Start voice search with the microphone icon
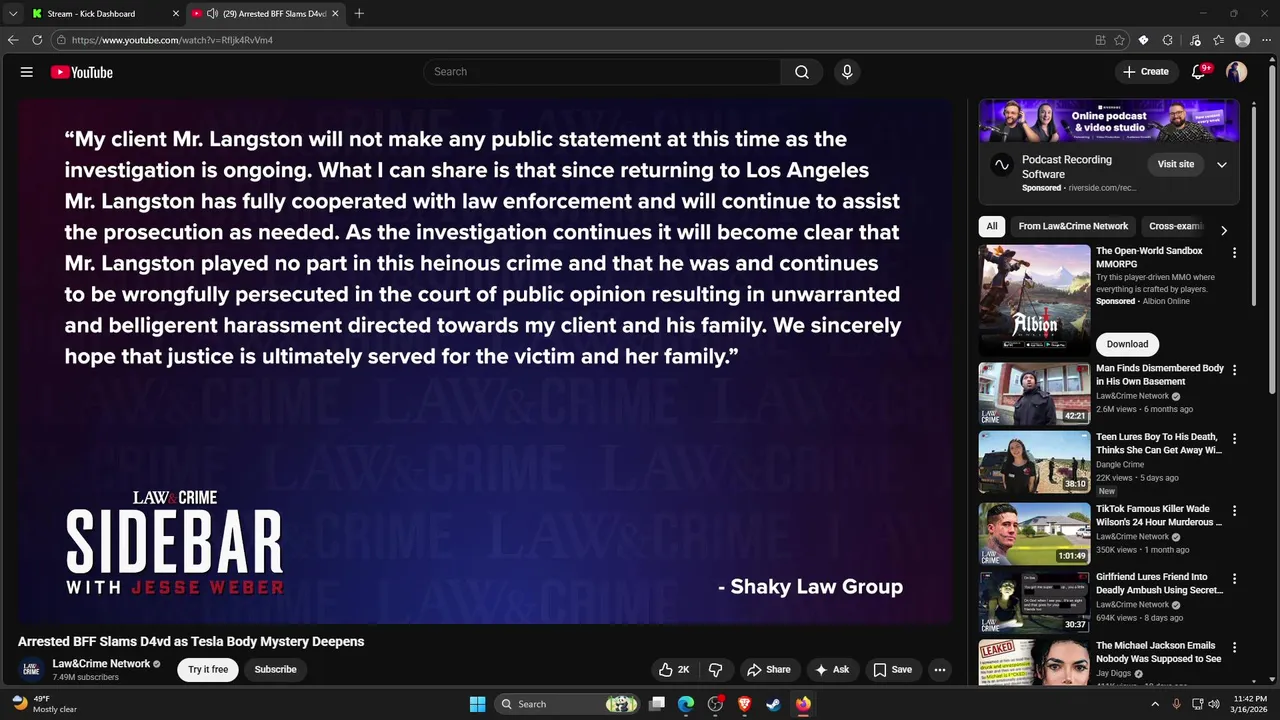Viewport: 1280px width, 720px height. [x=847, y=72]
